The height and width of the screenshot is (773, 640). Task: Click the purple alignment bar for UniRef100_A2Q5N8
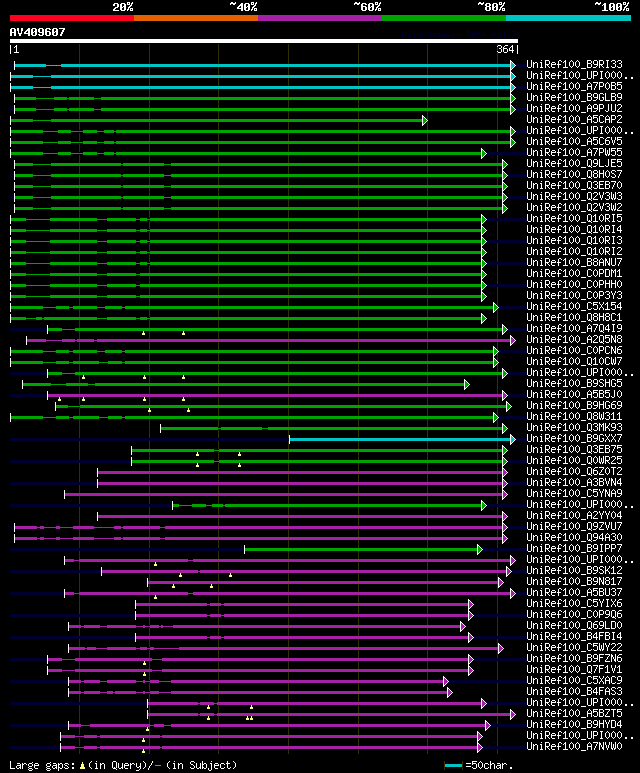pyautogui.click(x=270, y=340)
